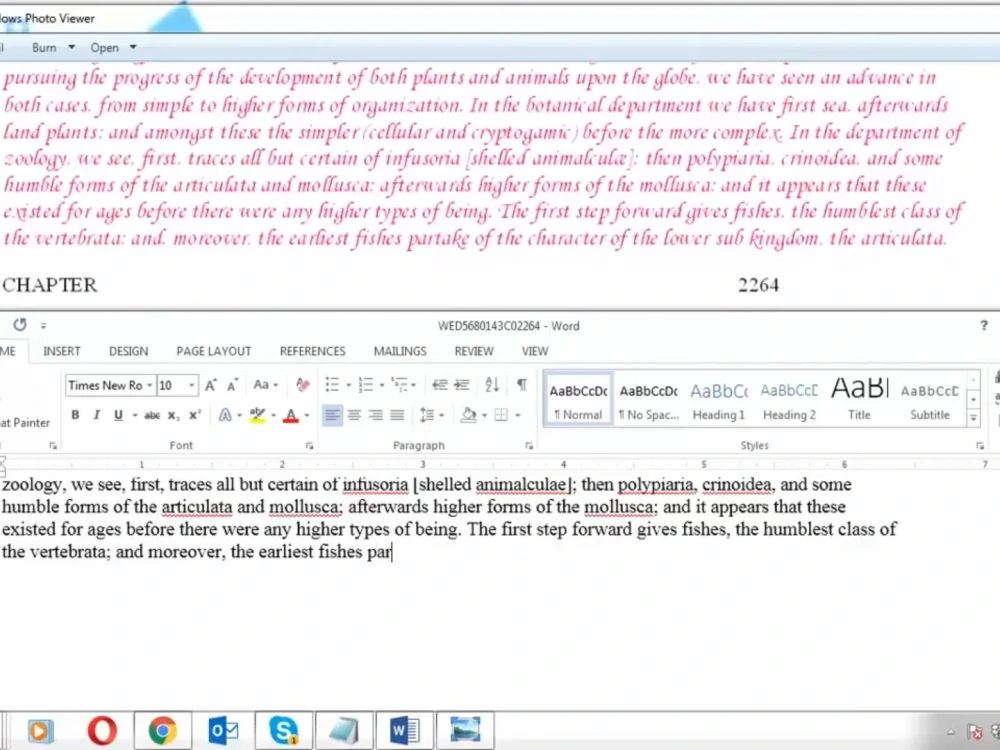Switch to PAGE LAYOUT tab
The height and width of the screenshot is (750, 1000).
pyautogui.click(x=214, y=351)
